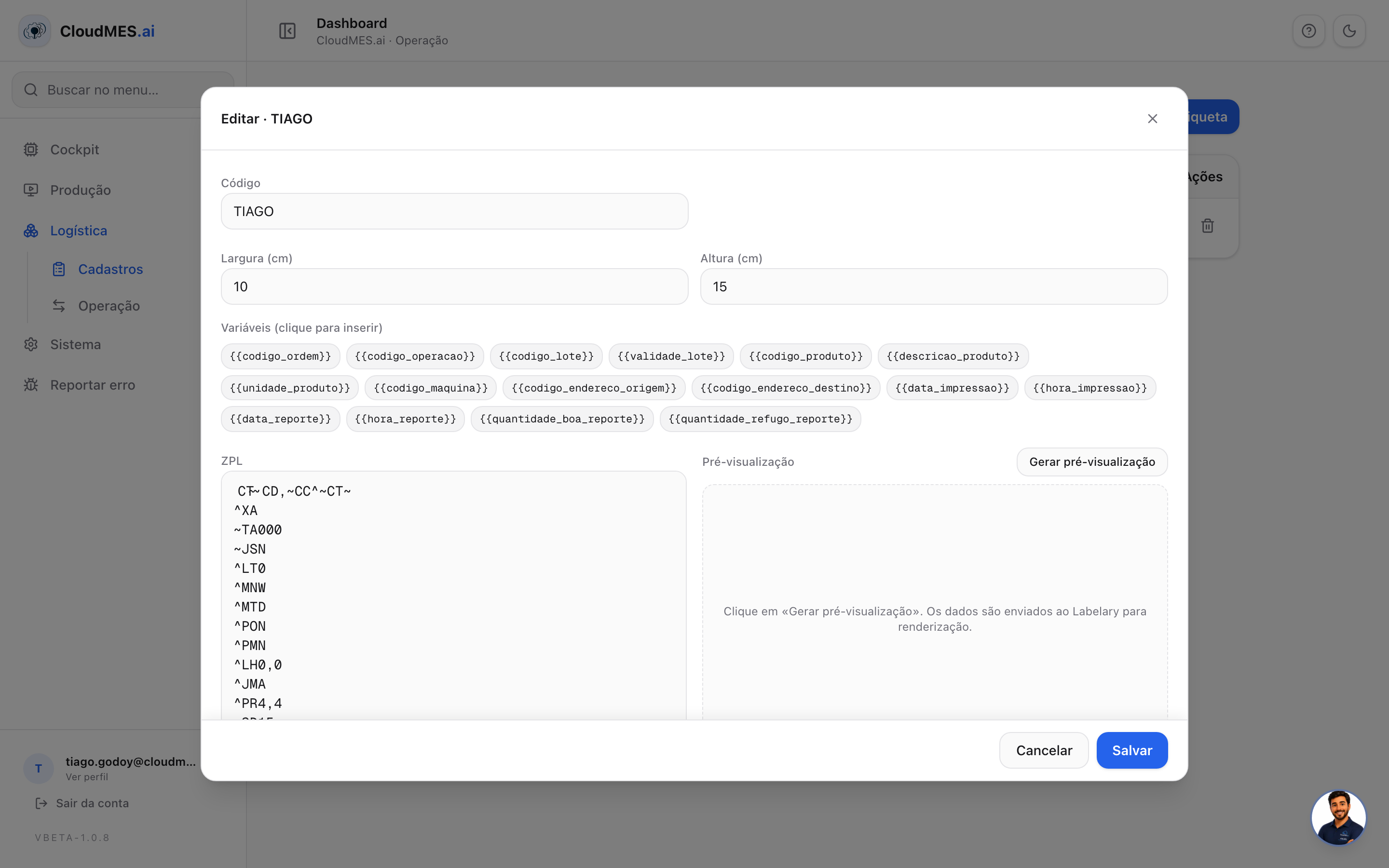1389x868 pixels.
Task: Expand the Sistema menu section
Action: [x=75, y=344]
